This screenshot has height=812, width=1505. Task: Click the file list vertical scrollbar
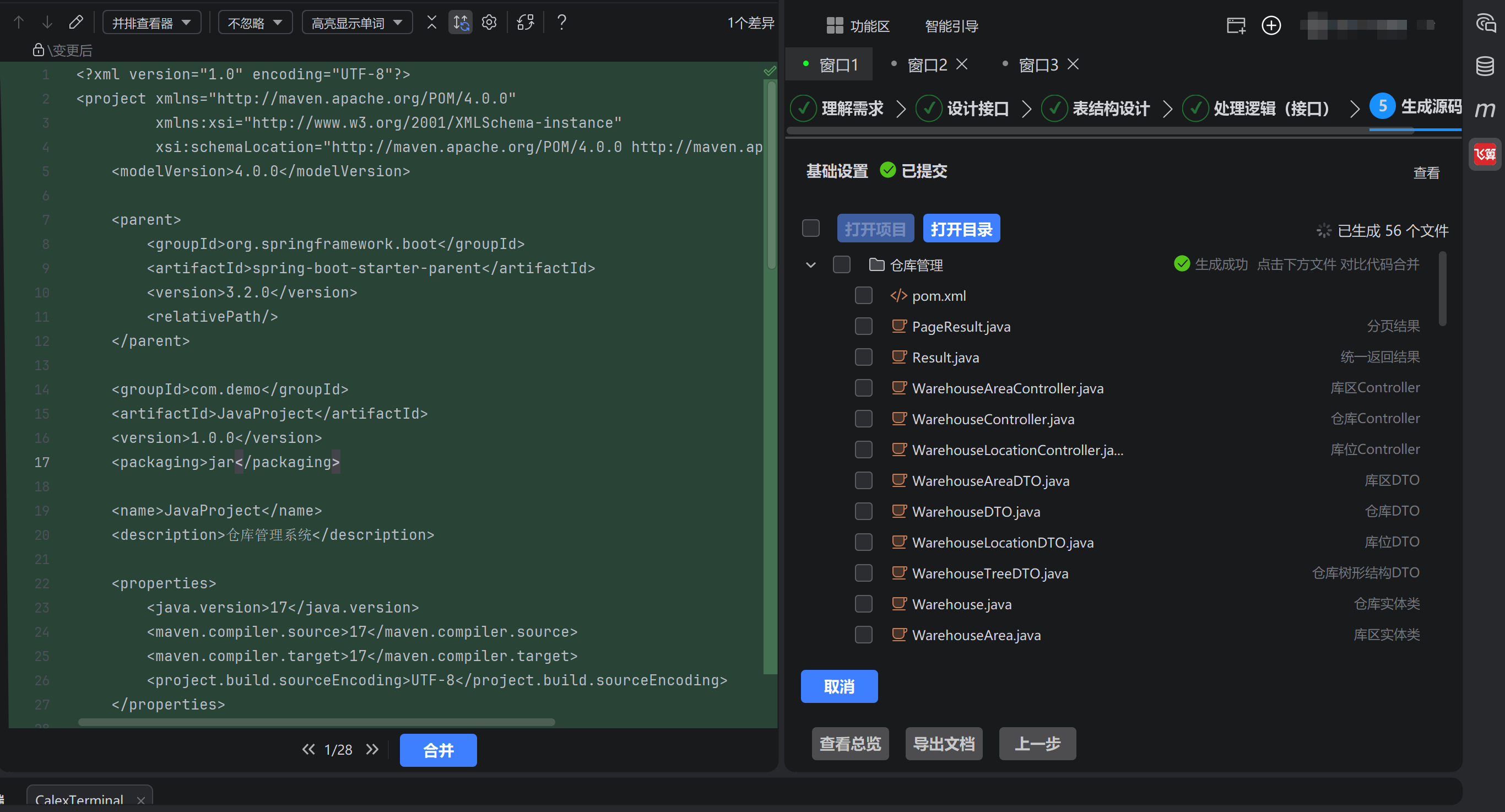[1443, 289]
